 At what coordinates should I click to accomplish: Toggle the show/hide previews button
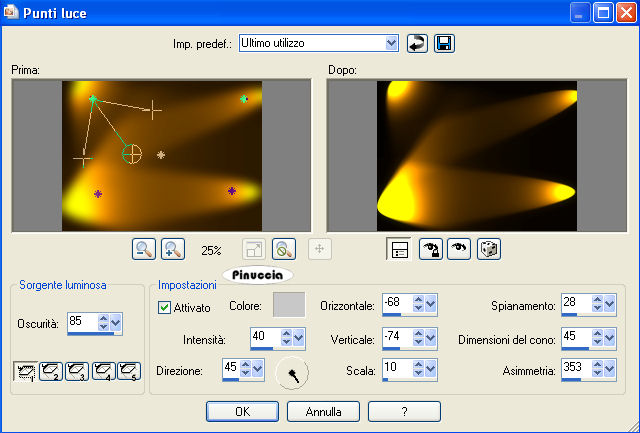(399, 249)
